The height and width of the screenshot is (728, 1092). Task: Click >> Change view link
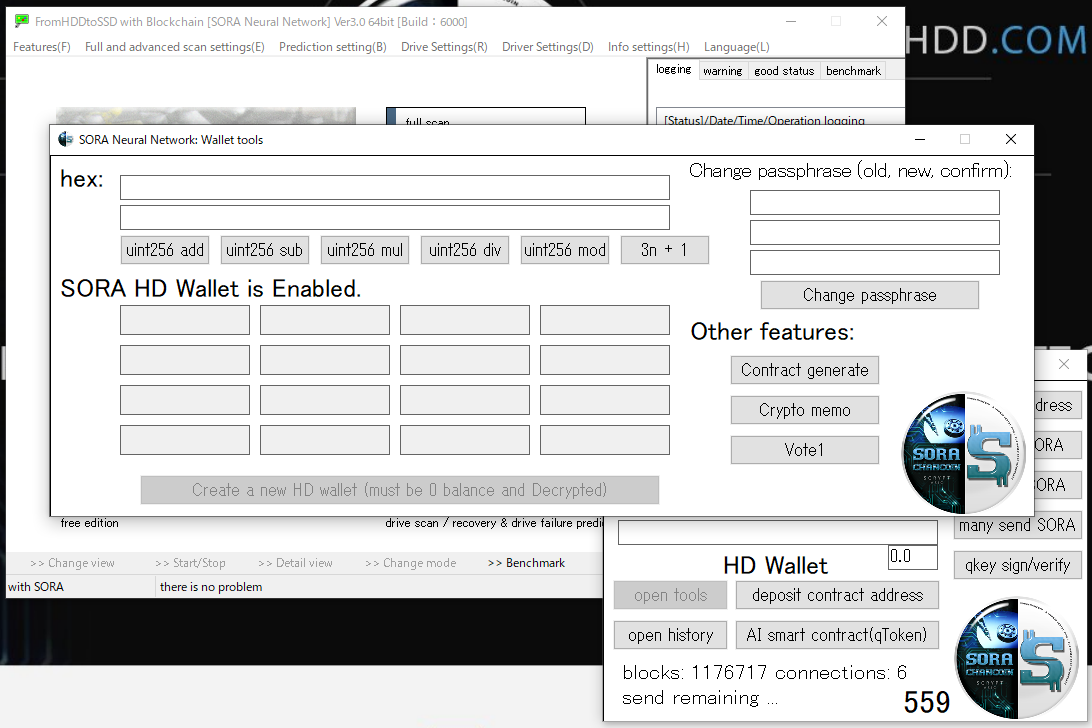click(x=72, y=563)
